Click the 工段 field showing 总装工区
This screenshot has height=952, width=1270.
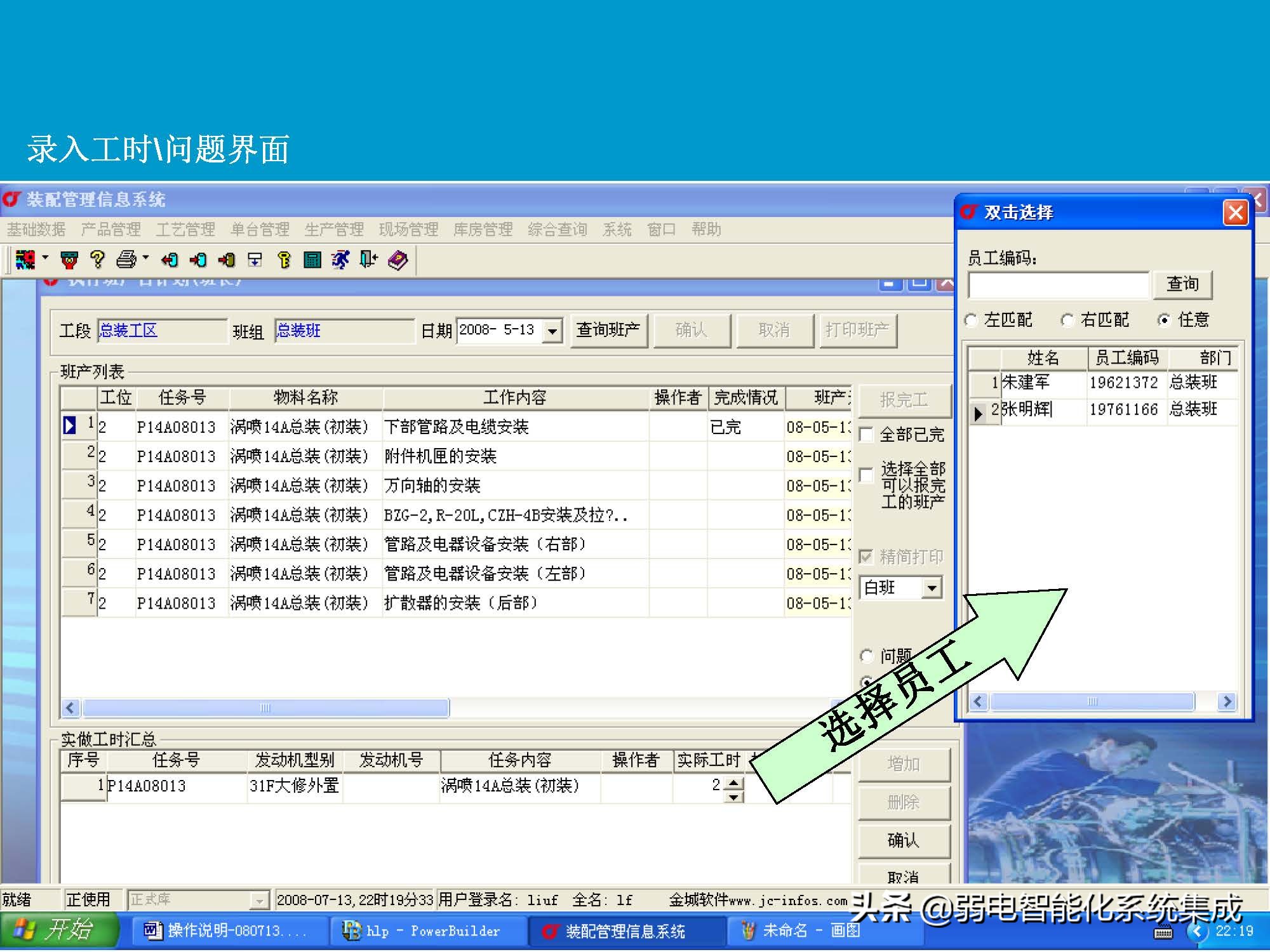click(162, 331)
